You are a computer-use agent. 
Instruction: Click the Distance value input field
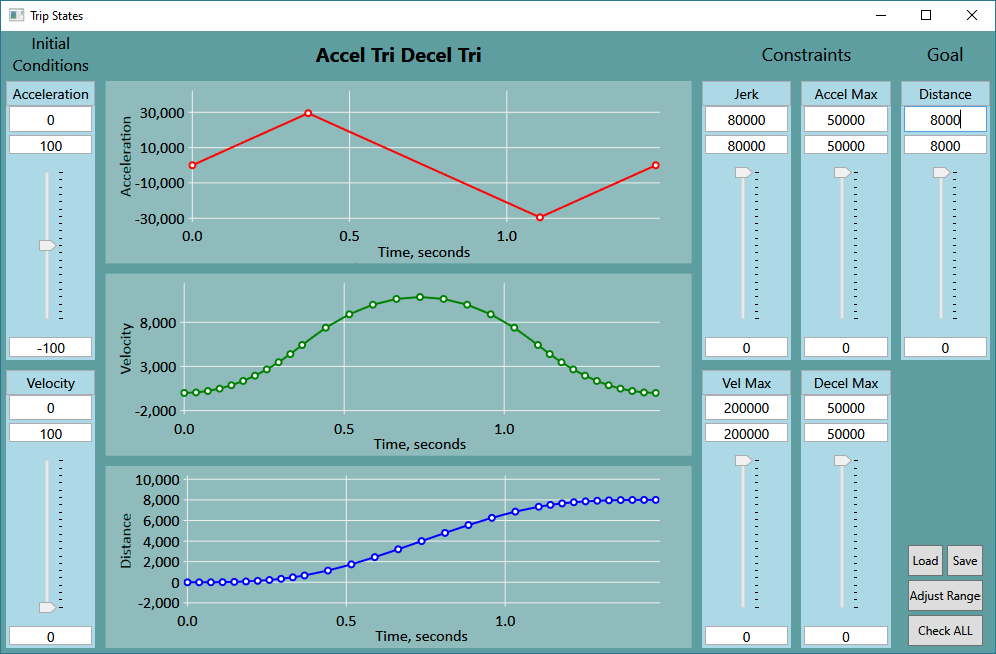pos(945,120)
